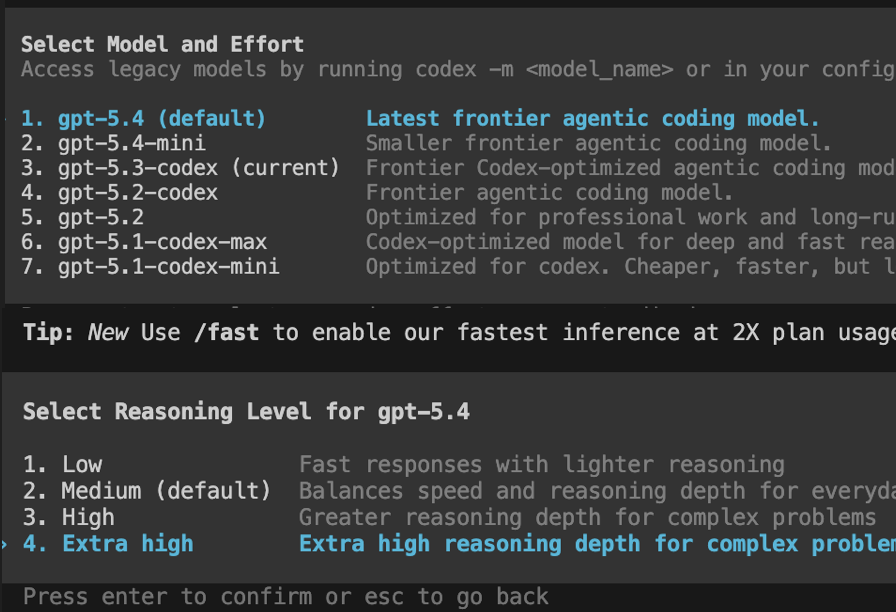Click the selection arrow beside Extra high

(4, 544)
